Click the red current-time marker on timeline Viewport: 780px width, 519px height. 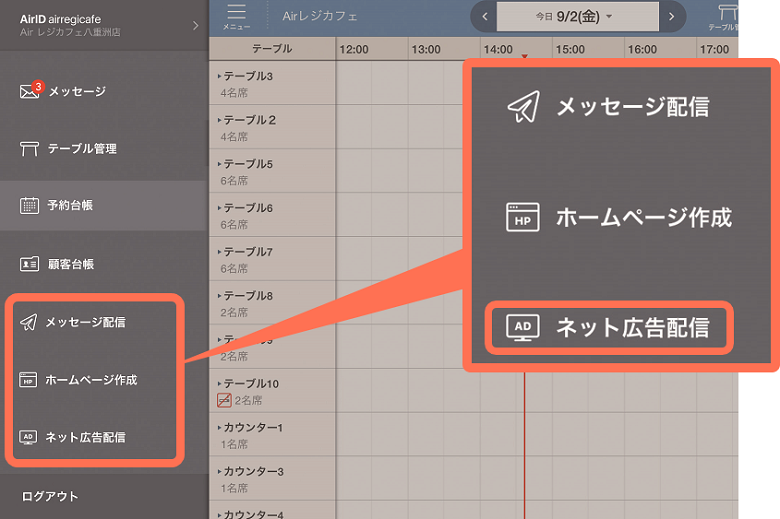point(524,56)
